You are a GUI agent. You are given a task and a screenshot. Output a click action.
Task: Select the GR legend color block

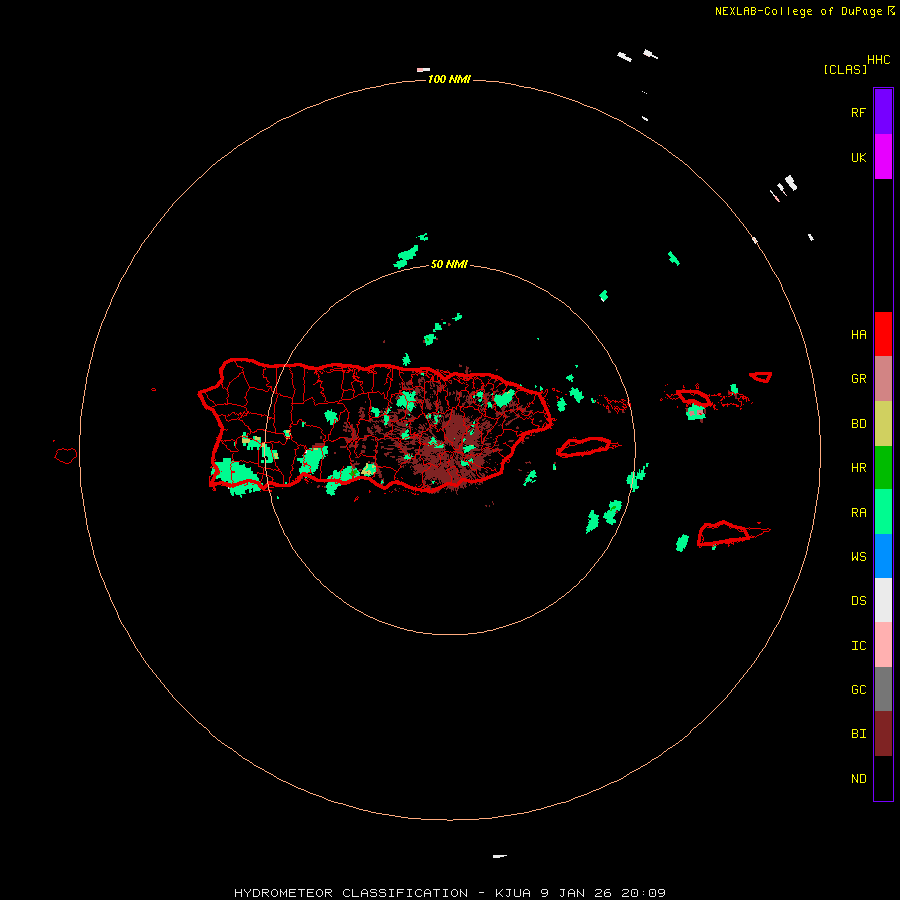[x=883, y=379]
